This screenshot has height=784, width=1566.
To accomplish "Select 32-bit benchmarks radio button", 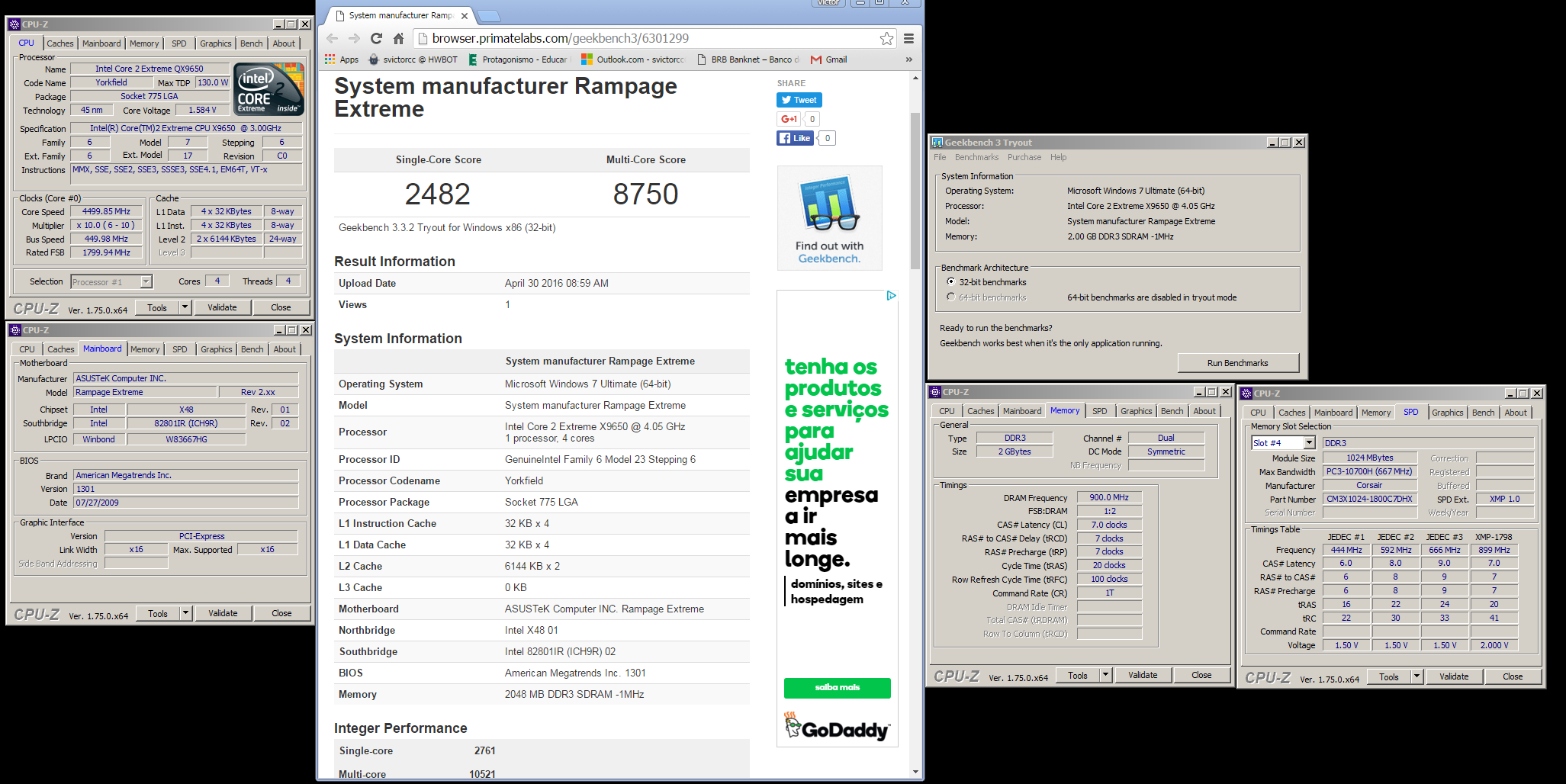I will click(x=950, y=281).
